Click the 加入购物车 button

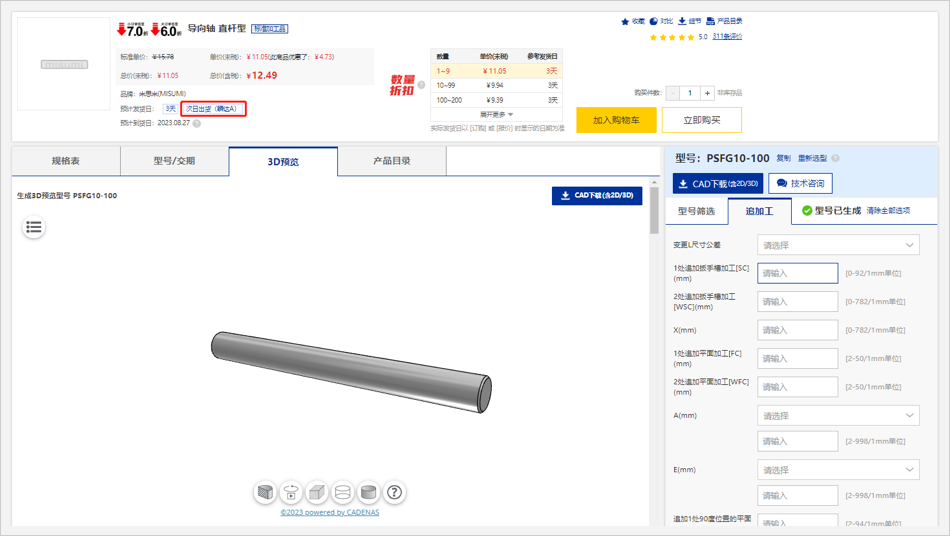[616, 120]
